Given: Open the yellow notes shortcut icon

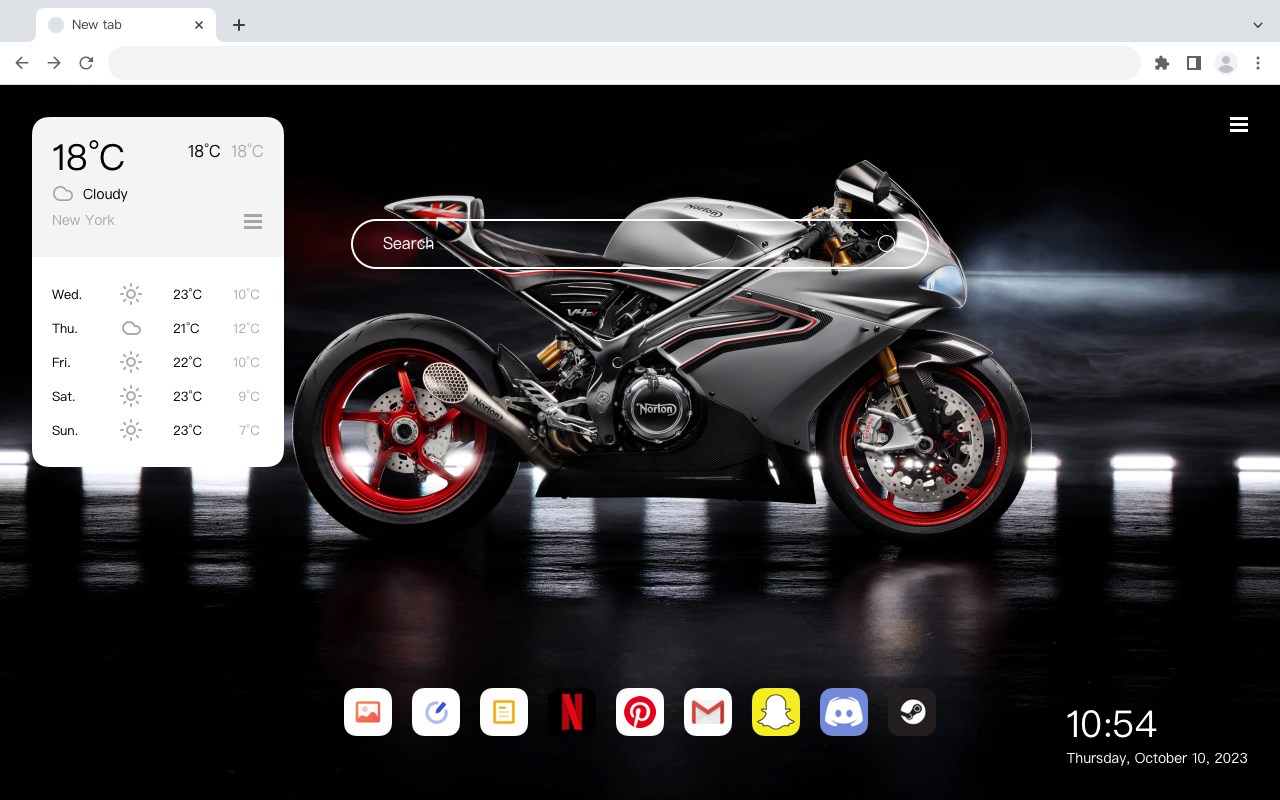Looking at the screenshot, I should pos(504,712).
